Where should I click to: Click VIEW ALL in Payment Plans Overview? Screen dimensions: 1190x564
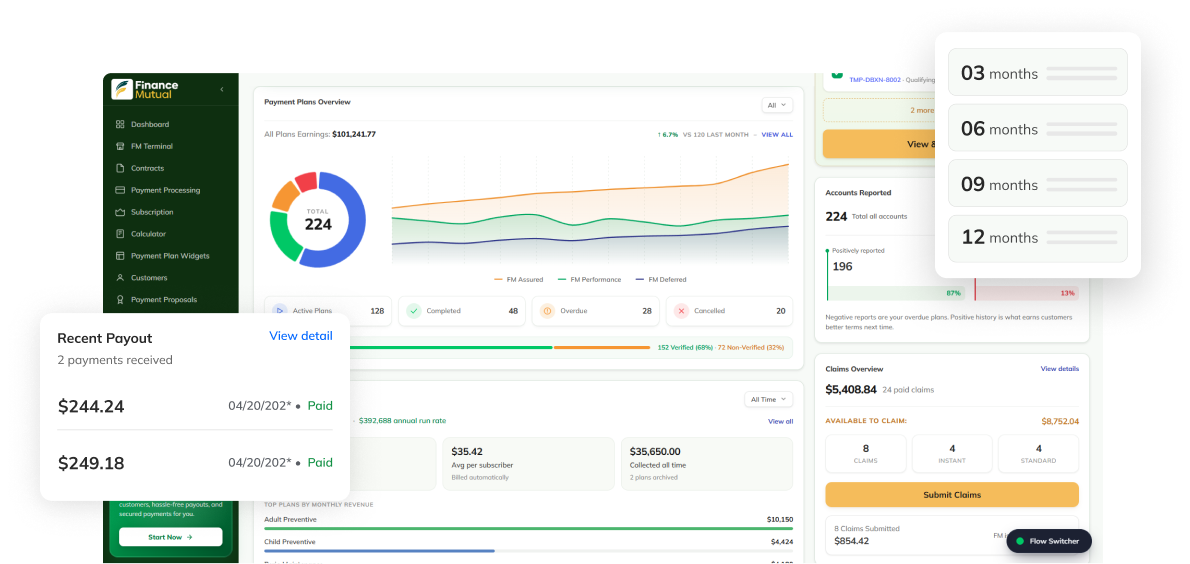click(777, 134)
